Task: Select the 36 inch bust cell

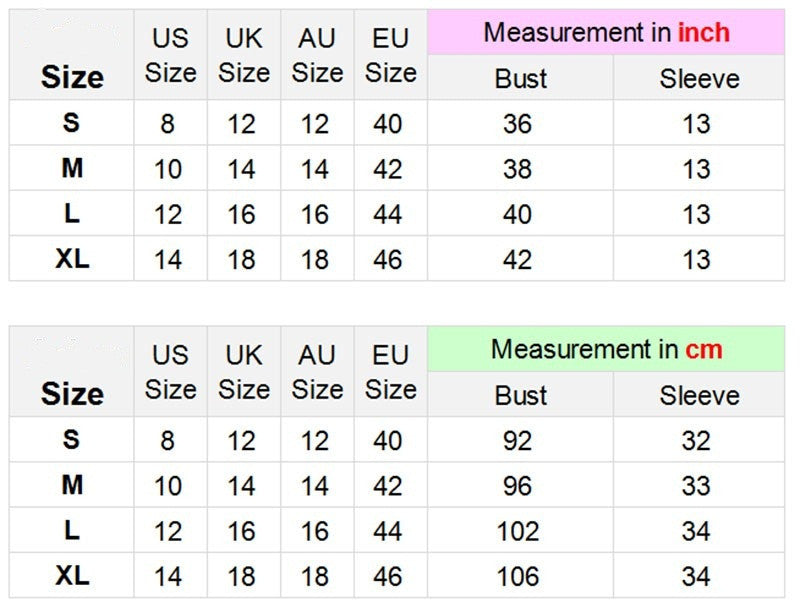Action: (518, 124)
